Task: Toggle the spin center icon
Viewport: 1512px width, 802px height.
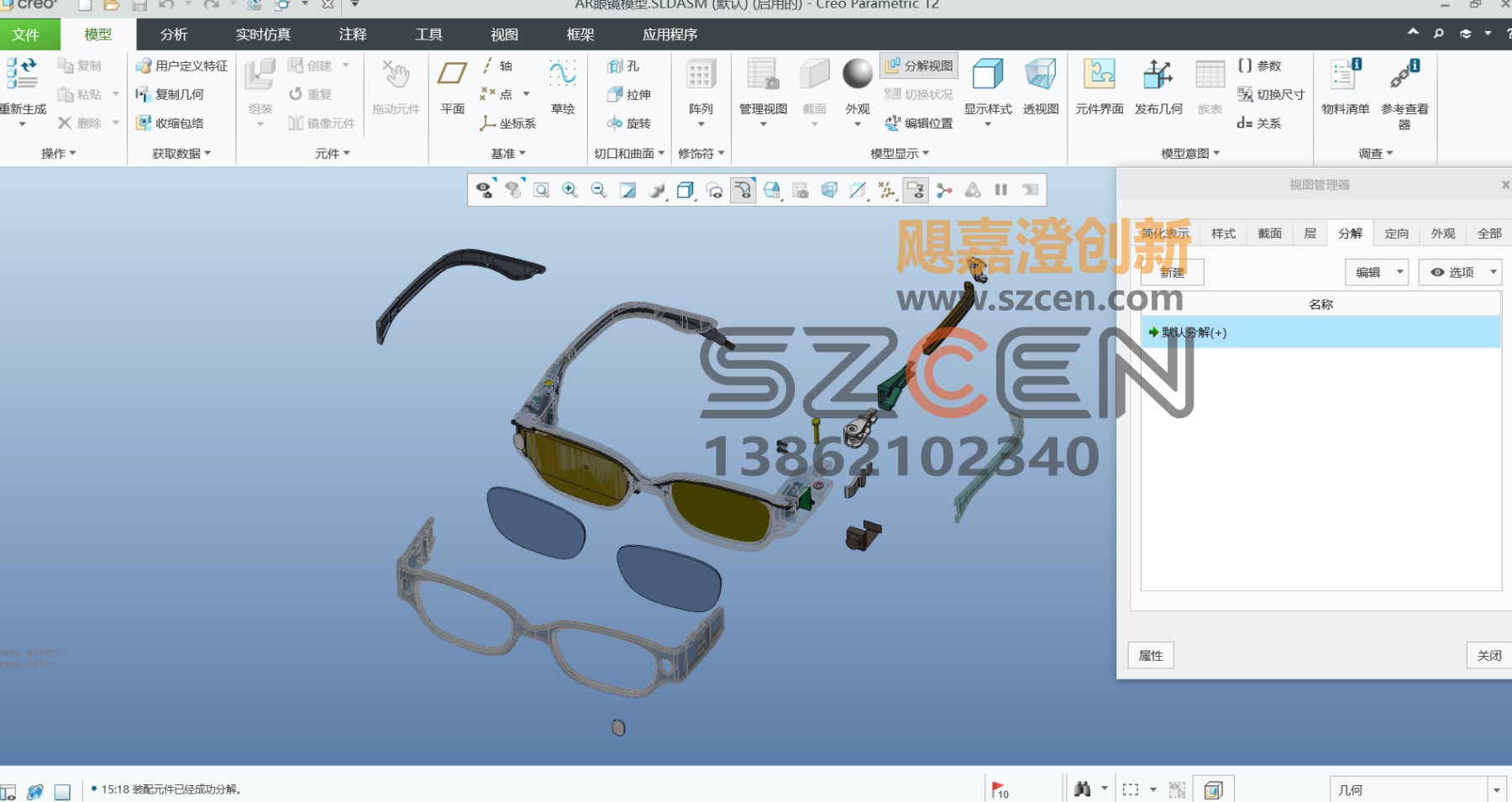Action: [x=945, y=191]
